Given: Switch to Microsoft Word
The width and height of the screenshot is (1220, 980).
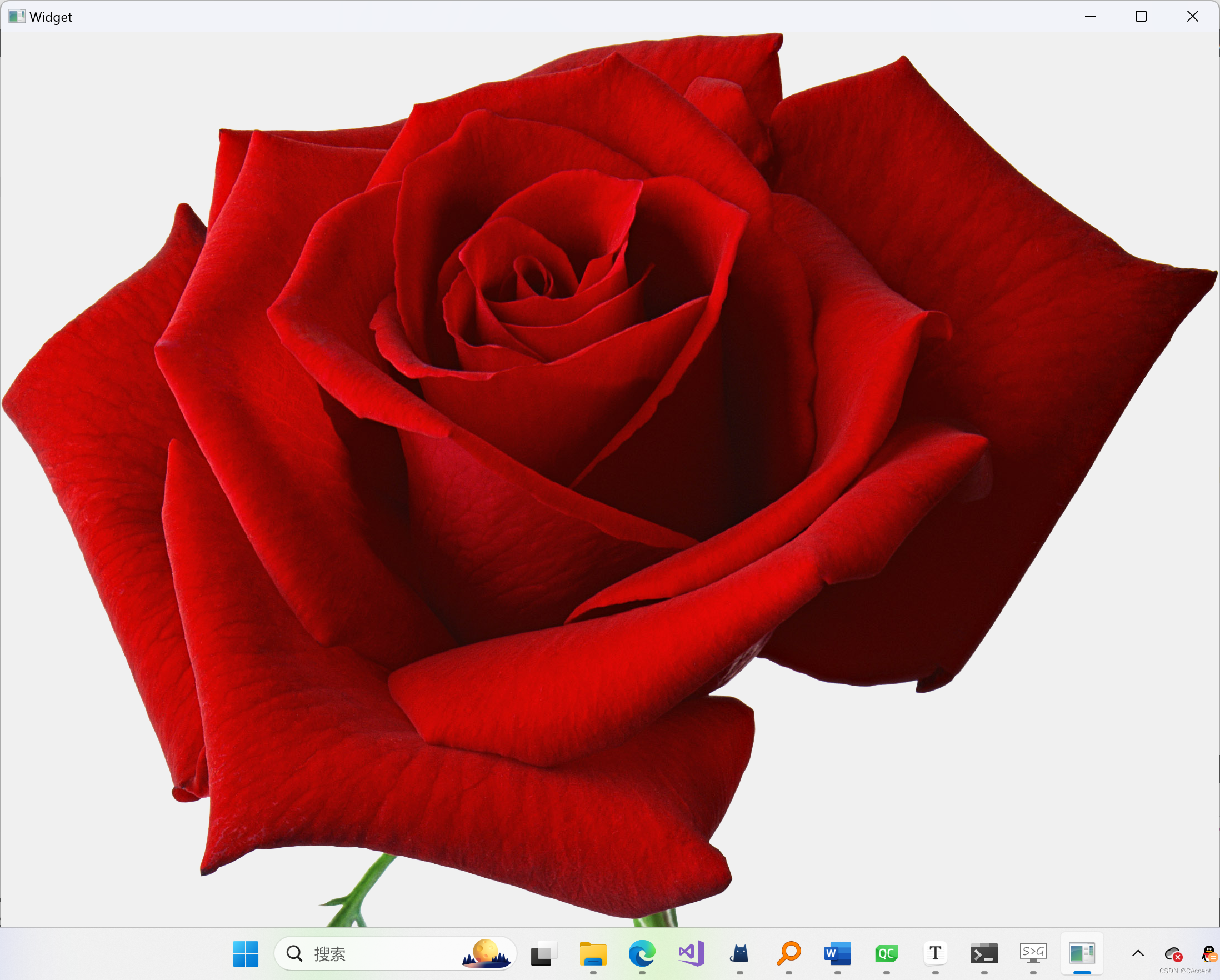Looking at the screenshot, I should click(837, 954).
